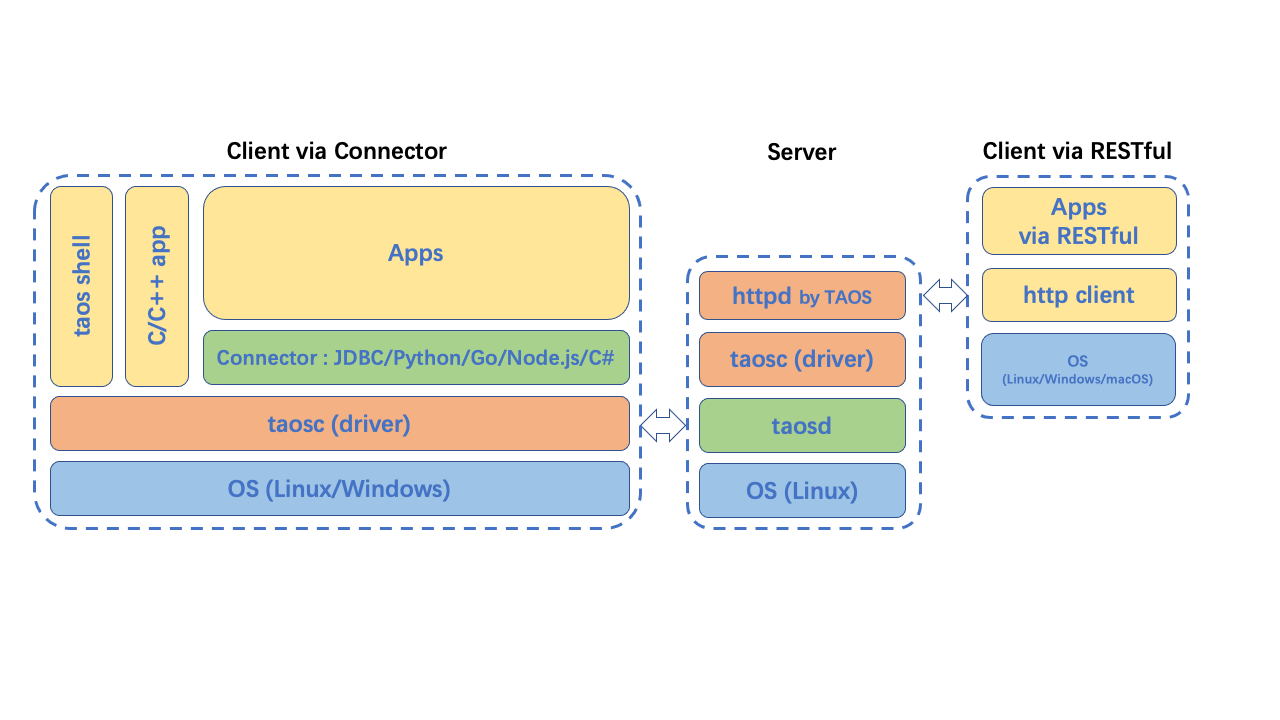1280x720 pixels.
Task: Select the OS (Linux/Windows/macOS) block
Action: pyautogui.click(x=1079, y=370)
